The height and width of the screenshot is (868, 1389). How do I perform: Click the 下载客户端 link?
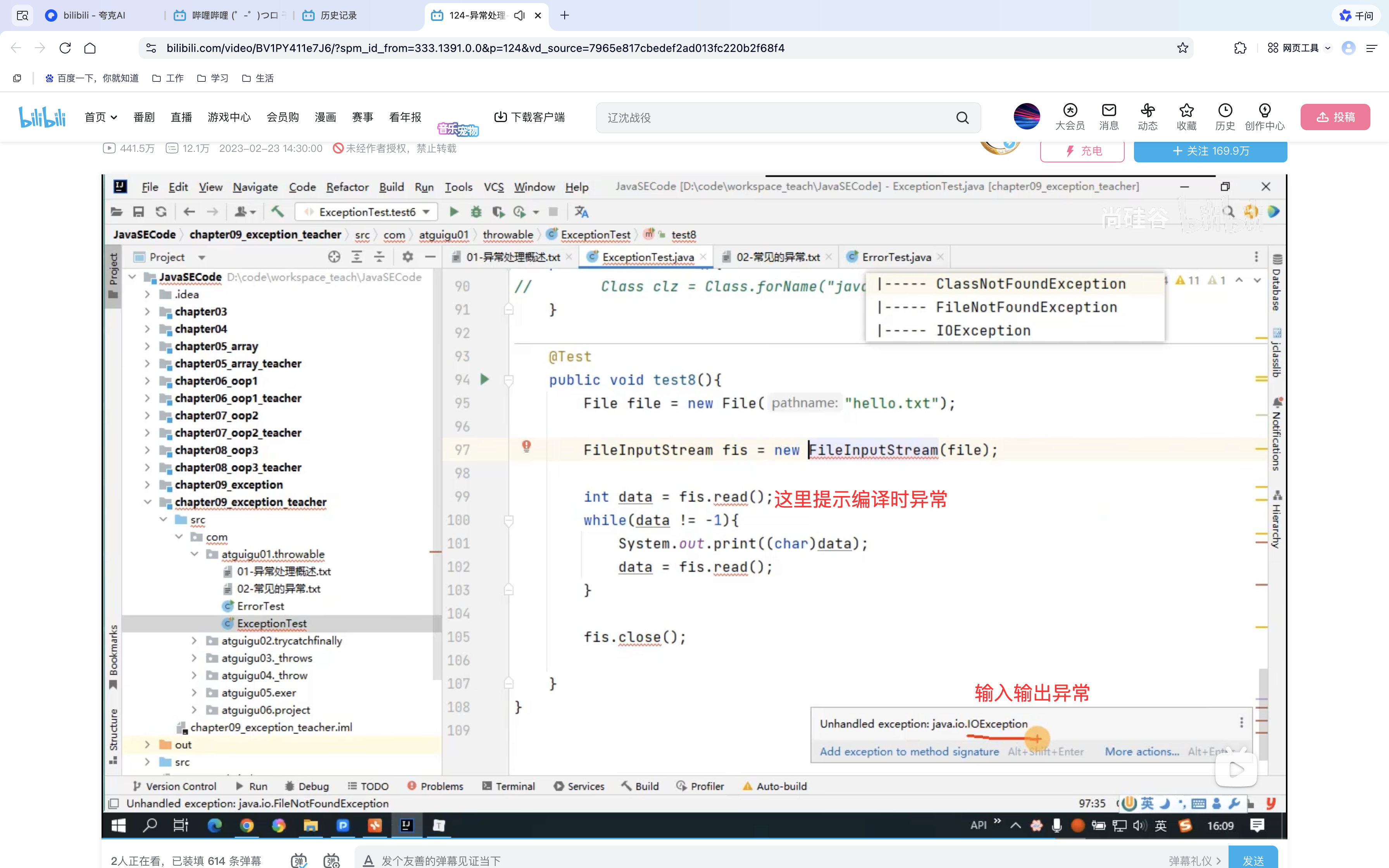529,117
